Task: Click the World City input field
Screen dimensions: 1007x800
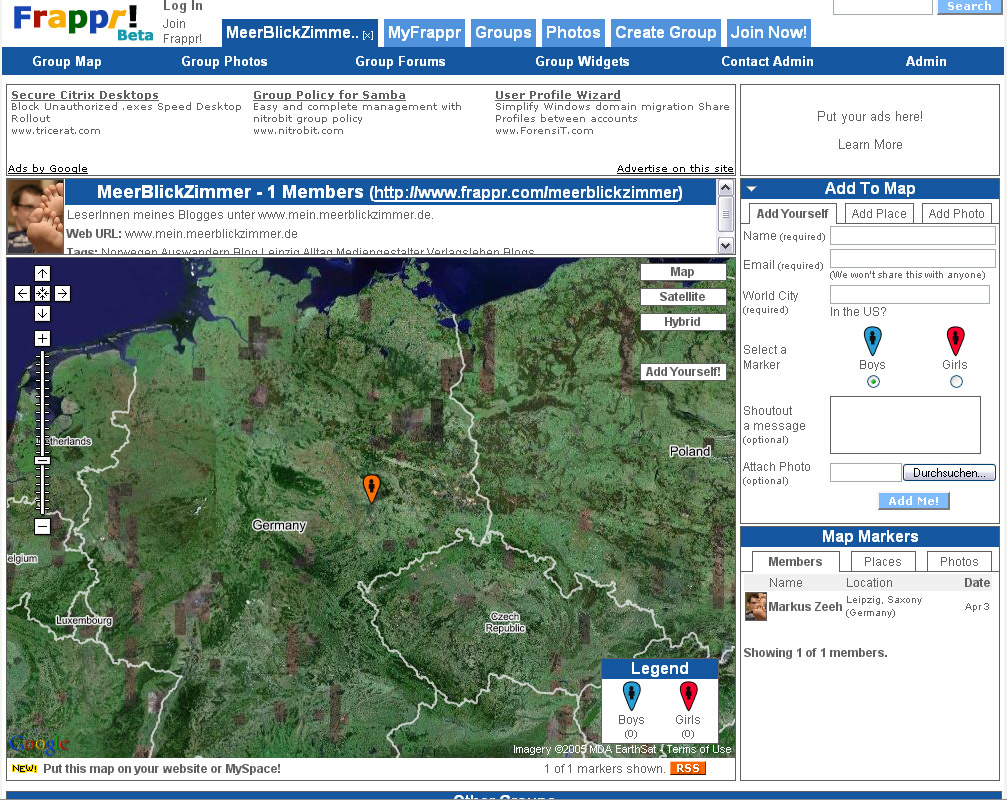Action: (x=909, y=295)
